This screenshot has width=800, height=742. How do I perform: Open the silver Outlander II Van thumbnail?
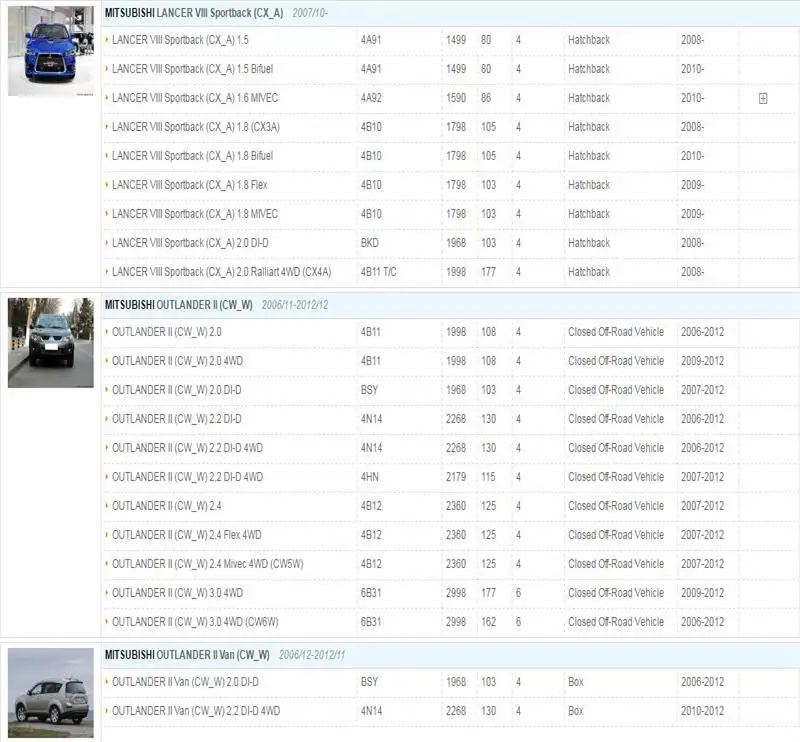coord(51,692)
